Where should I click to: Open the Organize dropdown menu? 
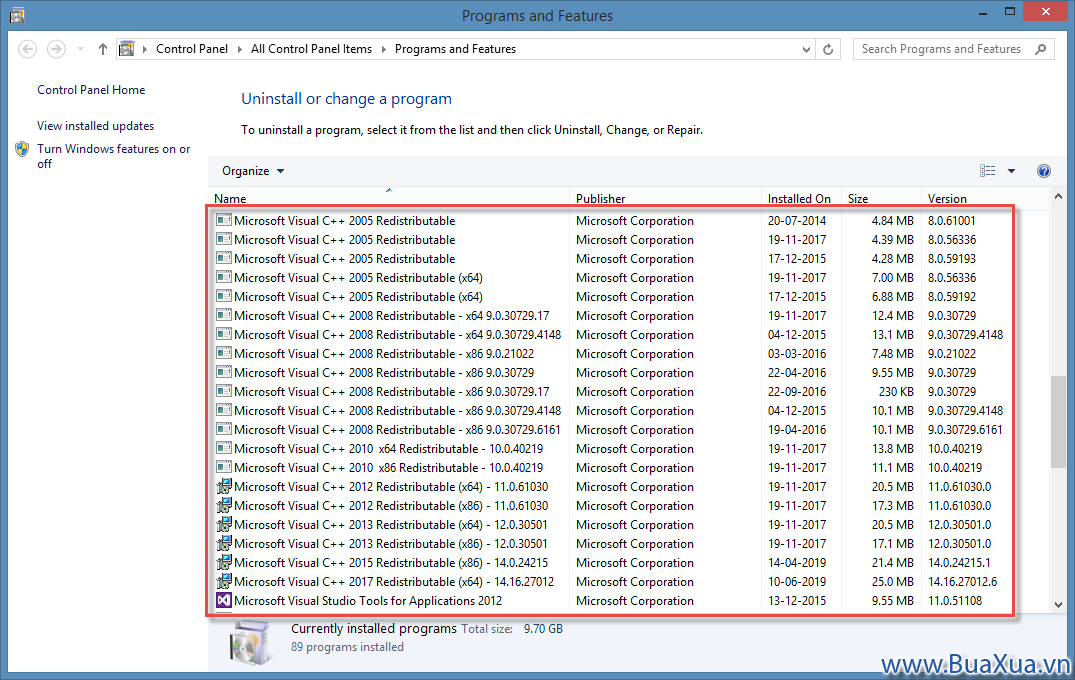point(252,171)
